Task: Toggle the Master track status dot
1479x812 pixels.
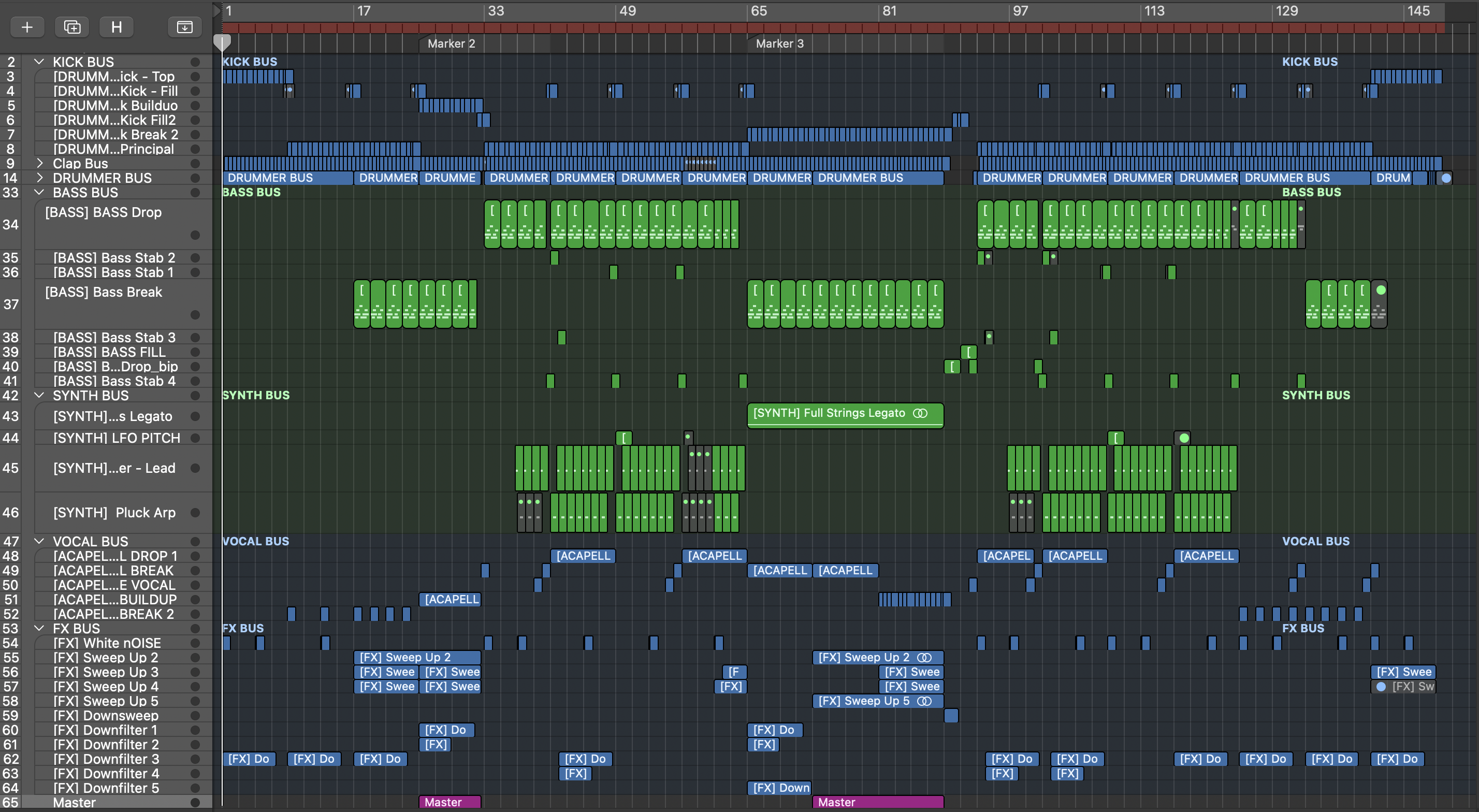Action: pyautogui.click(x=195, y=803)
